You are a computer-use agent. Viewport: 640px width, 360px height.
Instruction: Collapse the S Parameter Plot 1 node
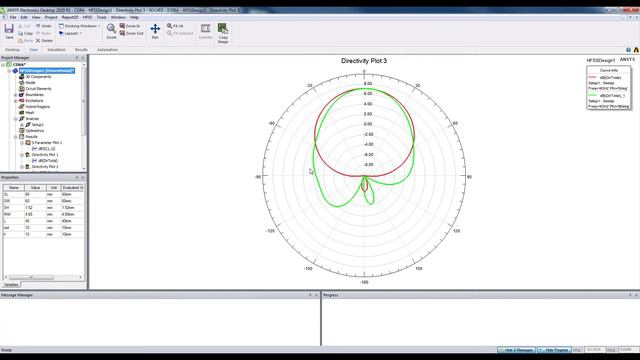[22, 143]
